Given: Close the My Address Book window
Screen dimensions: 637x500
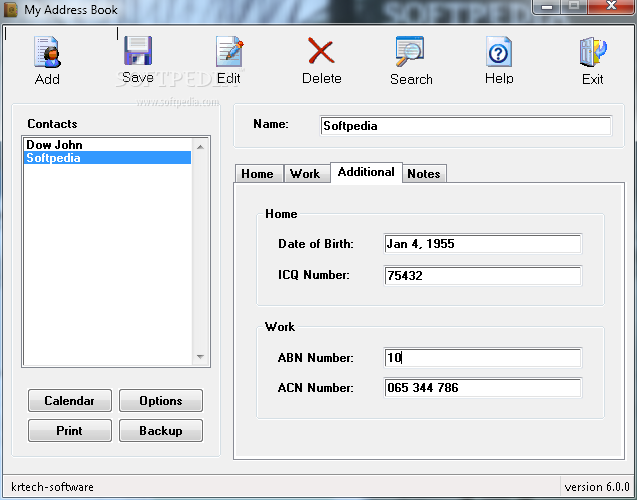Looking at the screenshot, I should (611, 6).
